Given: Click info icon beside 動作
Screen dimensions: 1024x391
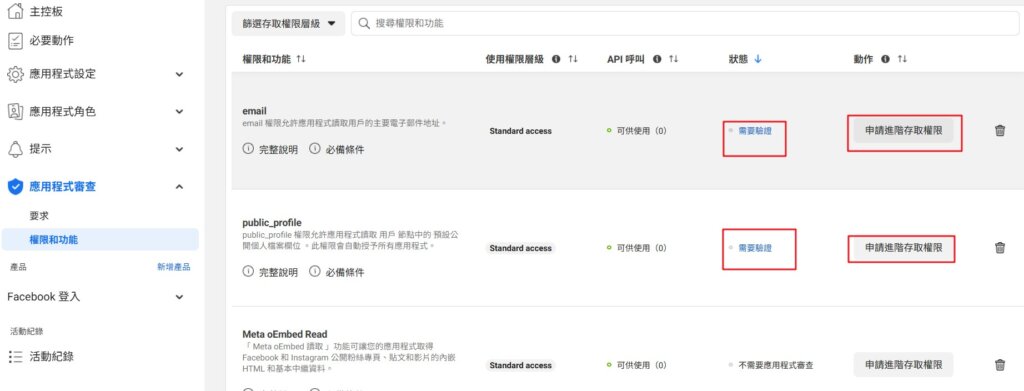Looking at the screenshot, I should pos(886,59).
